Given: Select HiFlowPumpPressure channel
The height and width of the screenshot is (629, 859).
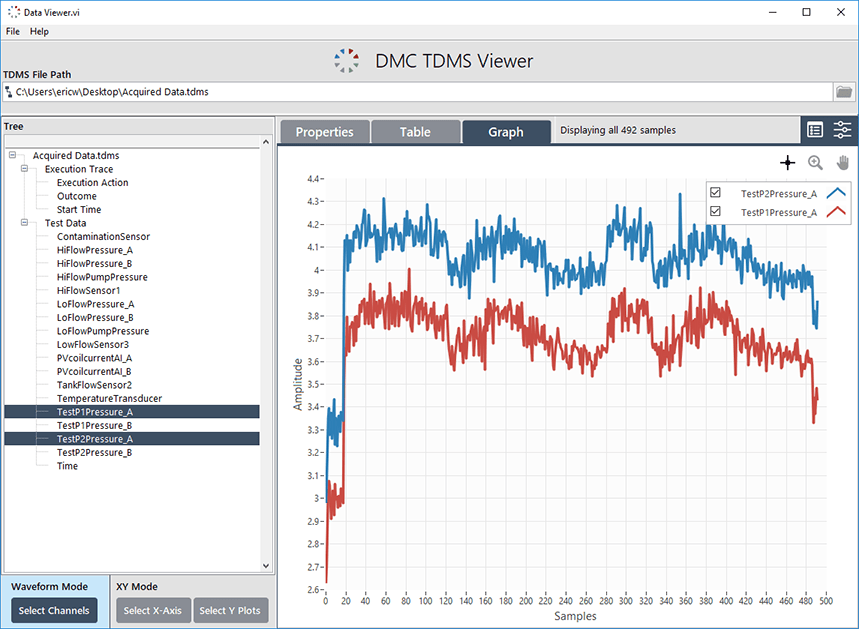Looking at the screenshot, I should tap(102, 277).
